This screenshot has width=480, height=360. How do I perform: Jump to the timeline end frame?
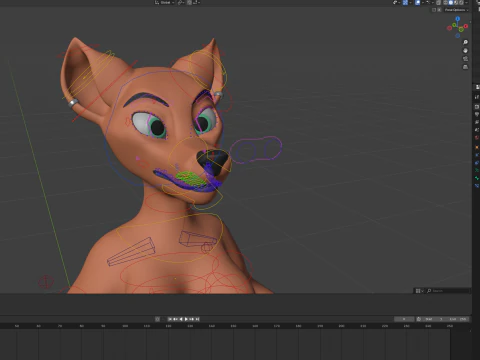[x=197, y=319]
